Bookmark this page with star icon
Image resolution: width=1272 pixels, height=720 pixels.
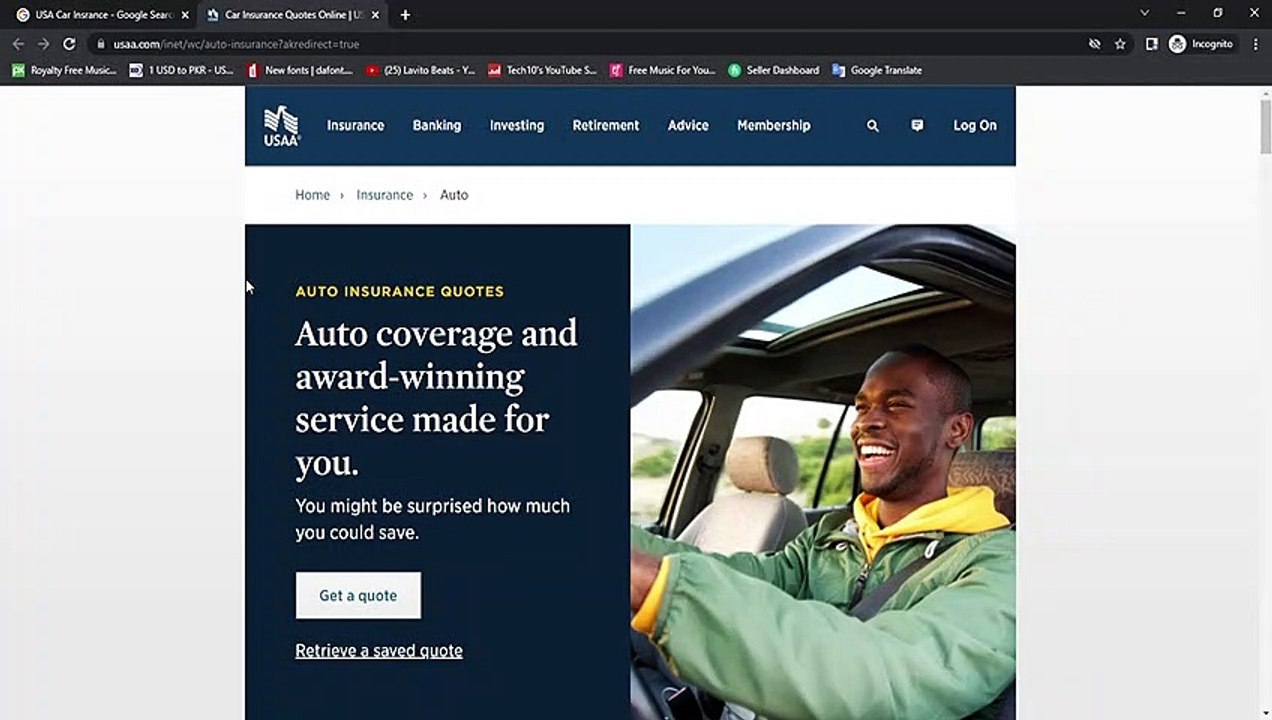(1120, 44)
